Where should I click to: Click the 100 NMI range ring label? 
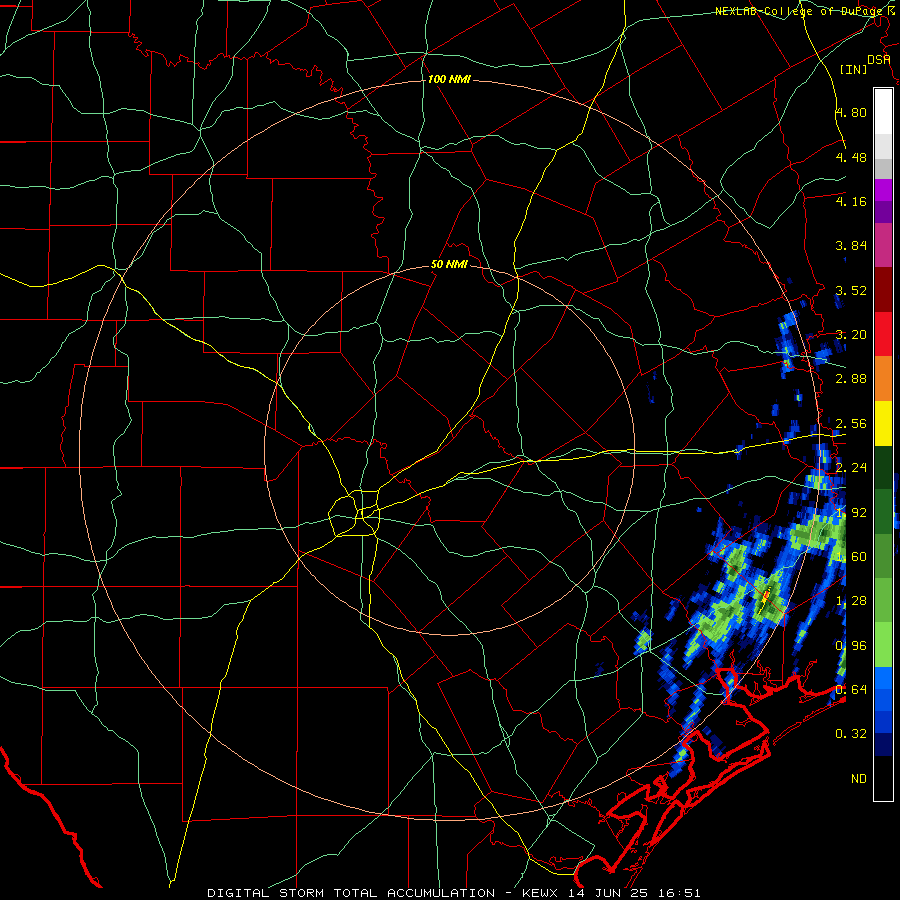coord(449,79)
